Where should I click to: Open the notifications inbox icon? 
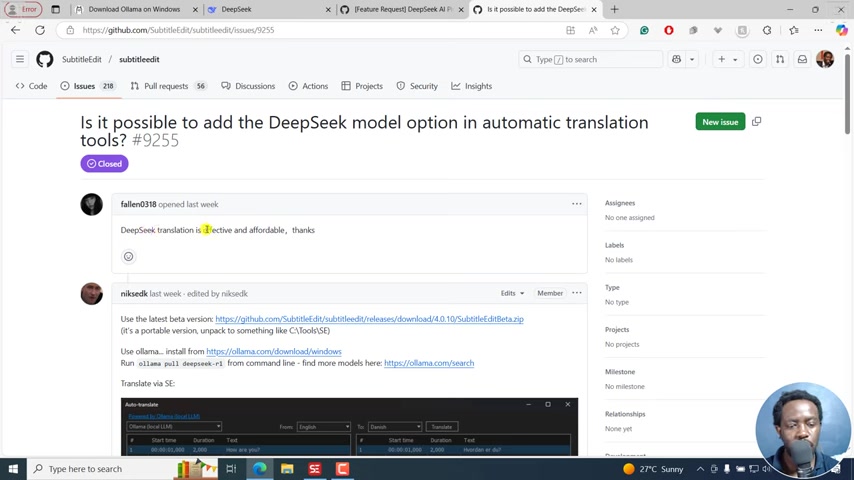pyautogui.click(x=802, y=59)
